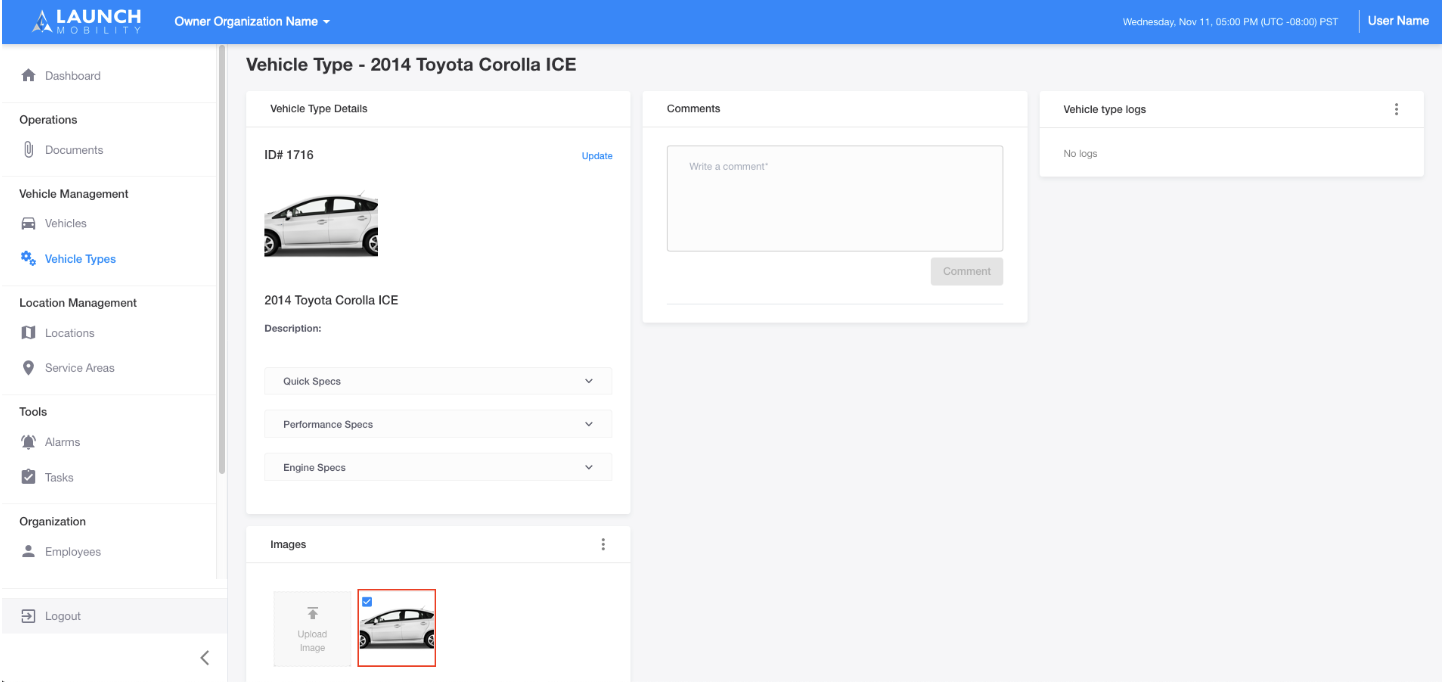Click the Locations map icon
This screenshot has width=1452, height=698.
(x=28, y=333)
